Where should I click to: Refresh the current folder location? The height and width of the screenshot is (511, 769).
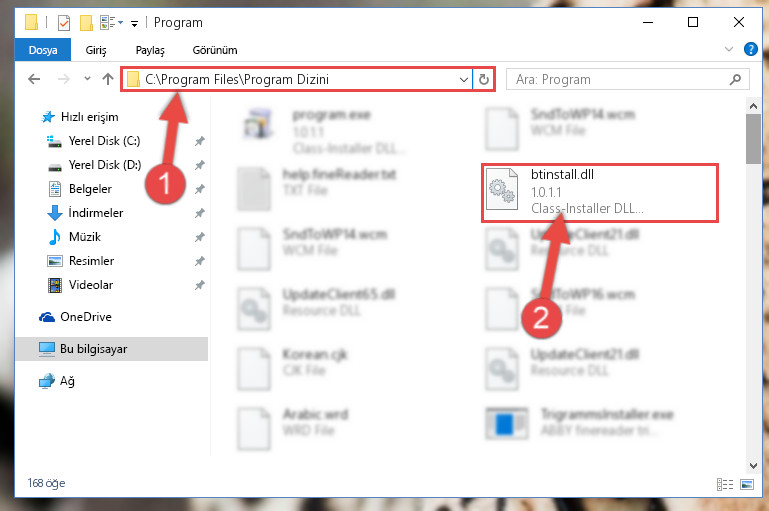click(484, 79)
